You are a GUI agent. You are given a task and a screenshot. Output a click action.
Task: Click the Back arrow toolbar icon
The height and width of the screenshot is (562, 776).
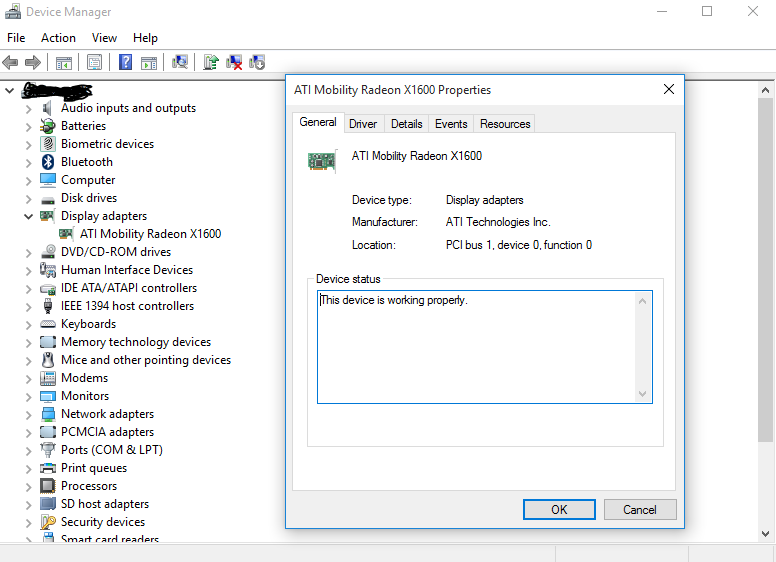click(x=10, y=62)
